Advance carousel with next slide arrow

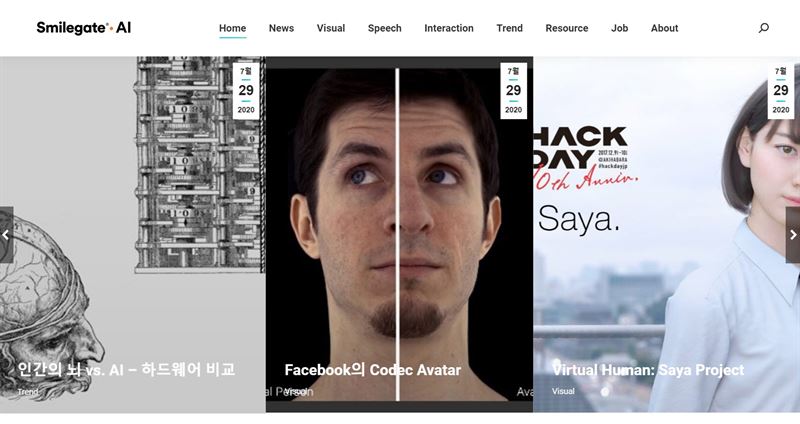click(x=793, y=235)
